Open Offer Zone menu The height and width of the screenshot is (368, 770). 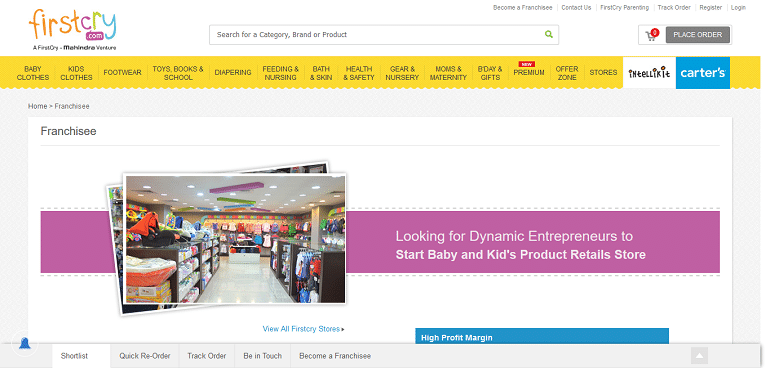(567, 73)
